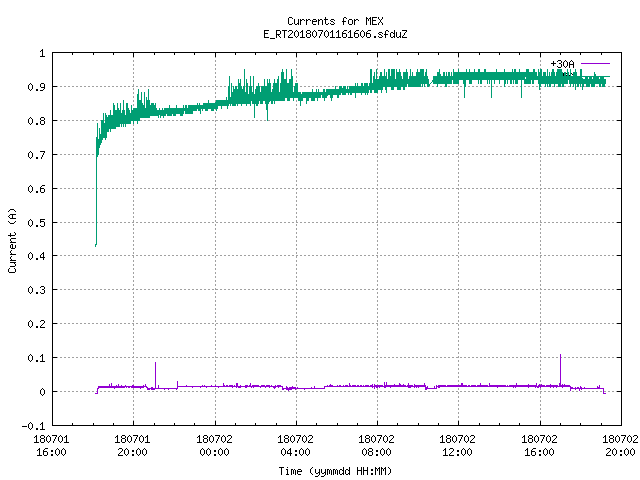Click the y-axis tick label -0.1
640x480 pixels.
point(33,426)
